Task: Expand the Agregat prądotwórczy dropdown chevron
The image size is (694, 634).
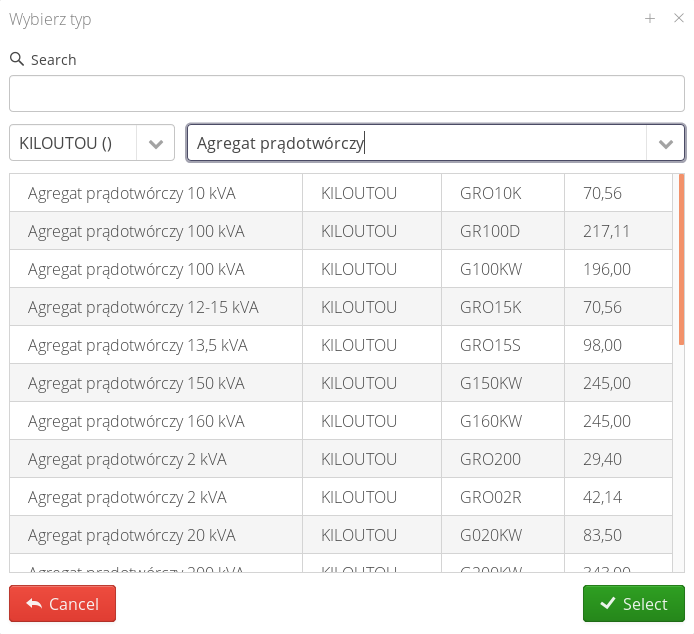Action: point(666,143)
